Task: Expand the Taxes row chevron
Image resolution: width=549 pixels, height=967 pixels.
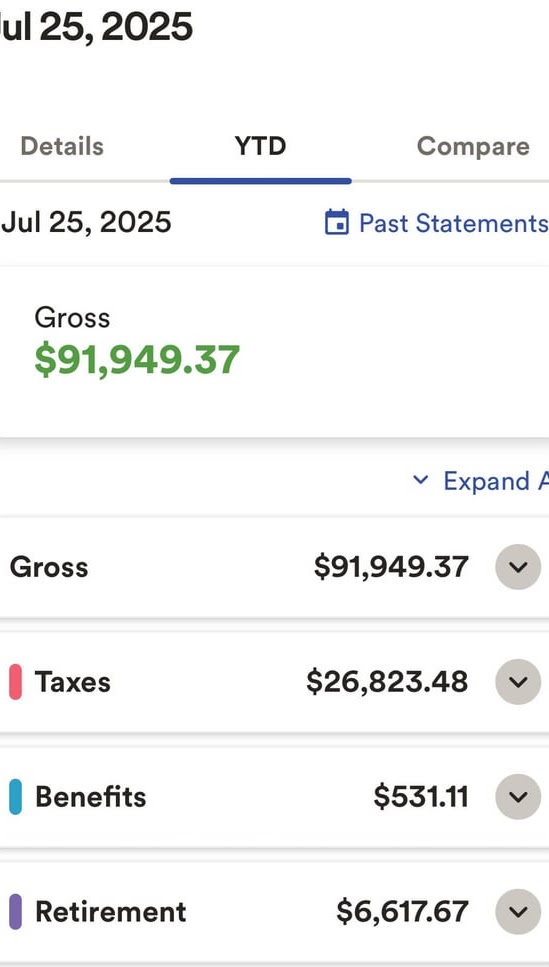Action: [518, 681]
